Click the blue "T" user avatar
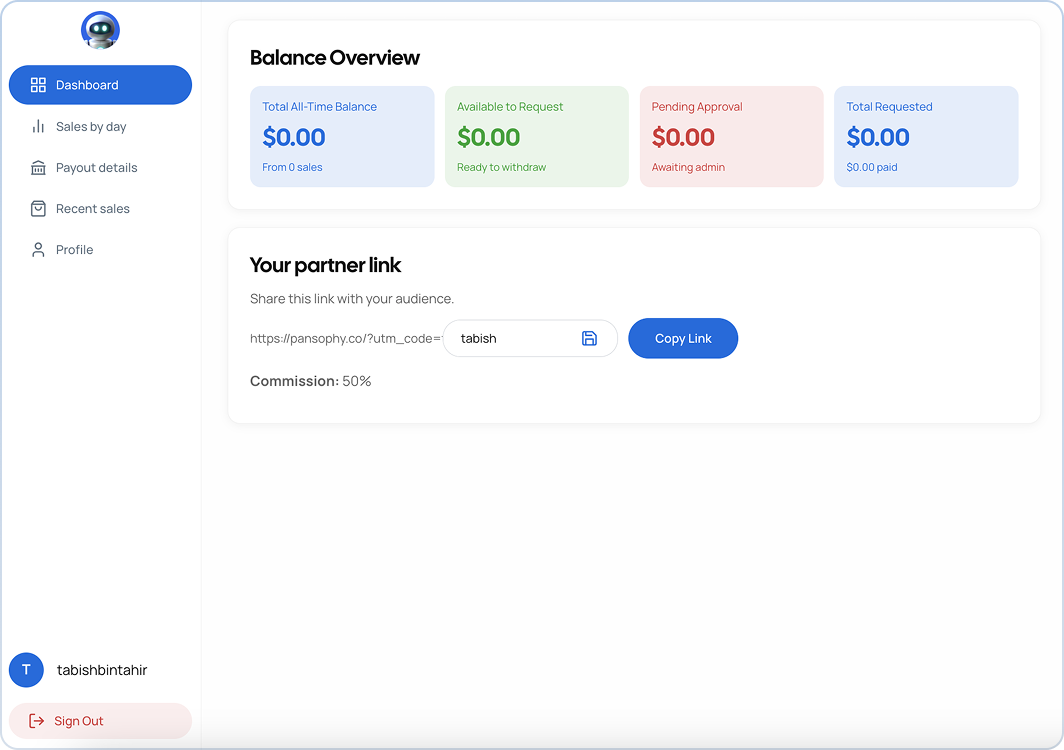Image resolution: width=1064 pixels, height=750 pixels. (x=26, y=670)
